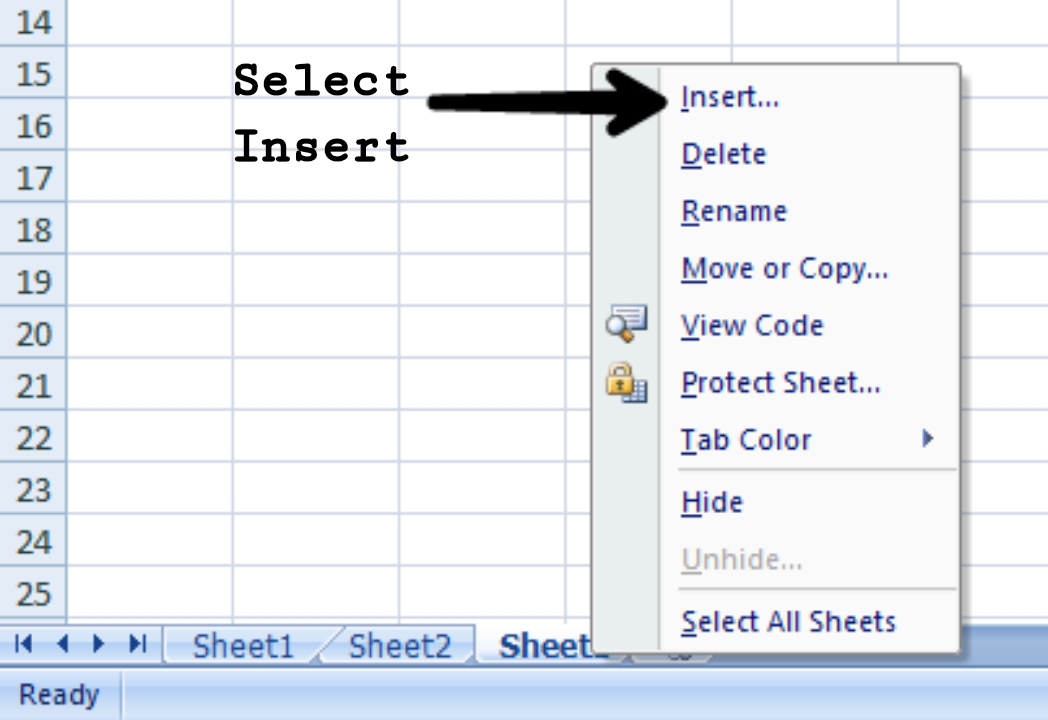Choose Hide from the context menu
Image resolution: width=1048 pixels, height=720 pixels.
[711, 501]
